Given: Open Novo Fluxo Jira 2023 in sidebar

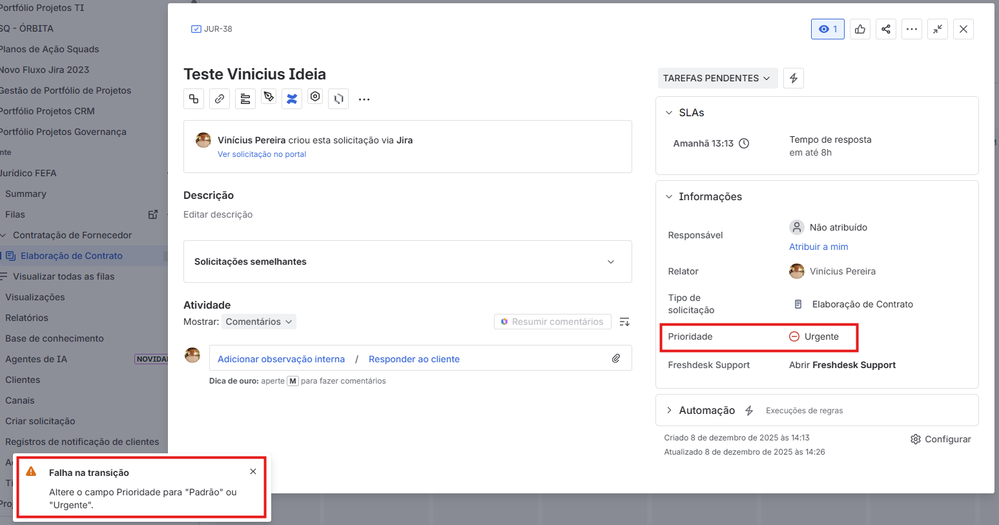Looking at the screenshot, I should (45, 70).
